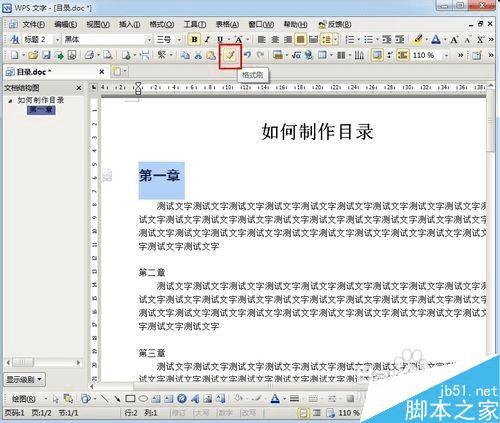500x423 pixels.
Task: Collapse the 如何制作目录 tree node
Action: [10, 100]
